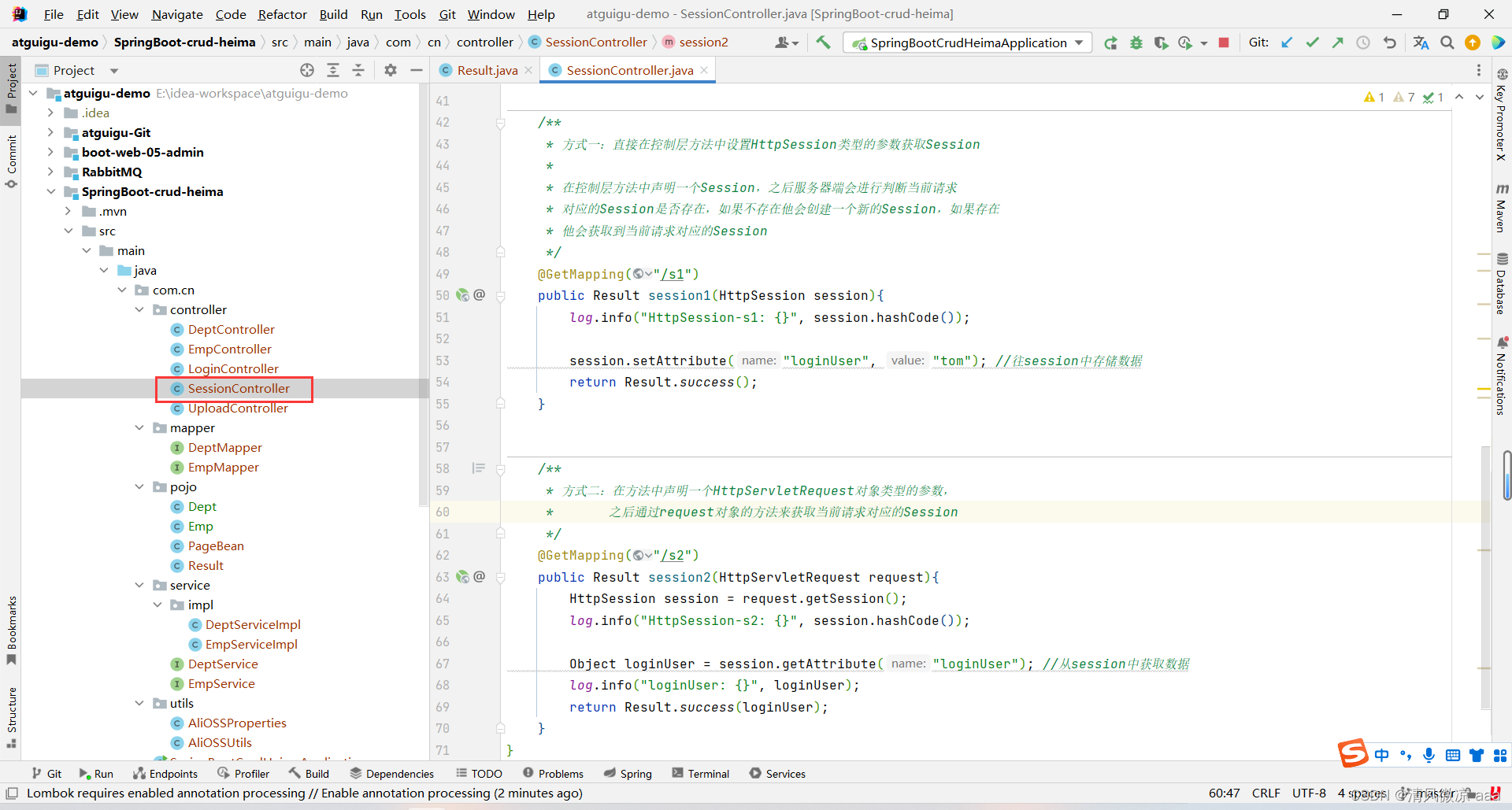Collapse the SpringBoot-crud-heima folder
Image resolution: width=1512 pixels, height=810 pixels.
[51, 191]
